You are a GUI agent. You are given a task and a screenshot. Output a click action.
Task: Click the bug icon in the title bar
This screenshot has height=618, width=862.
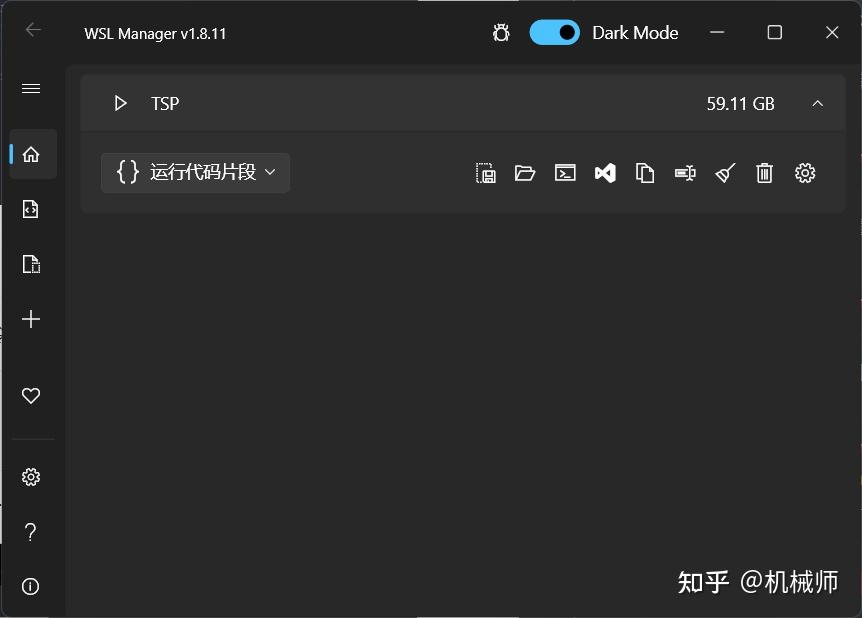click(x=500, y=32)
